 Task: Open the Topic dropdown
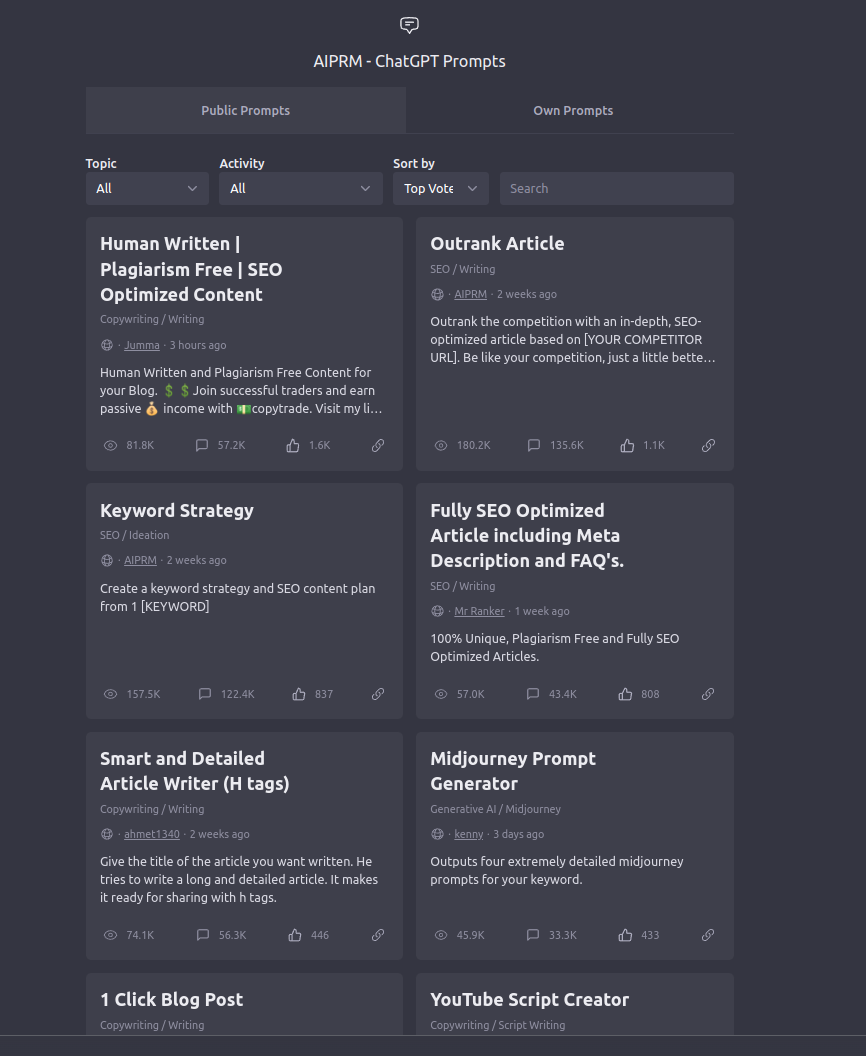tap(147, 188)
